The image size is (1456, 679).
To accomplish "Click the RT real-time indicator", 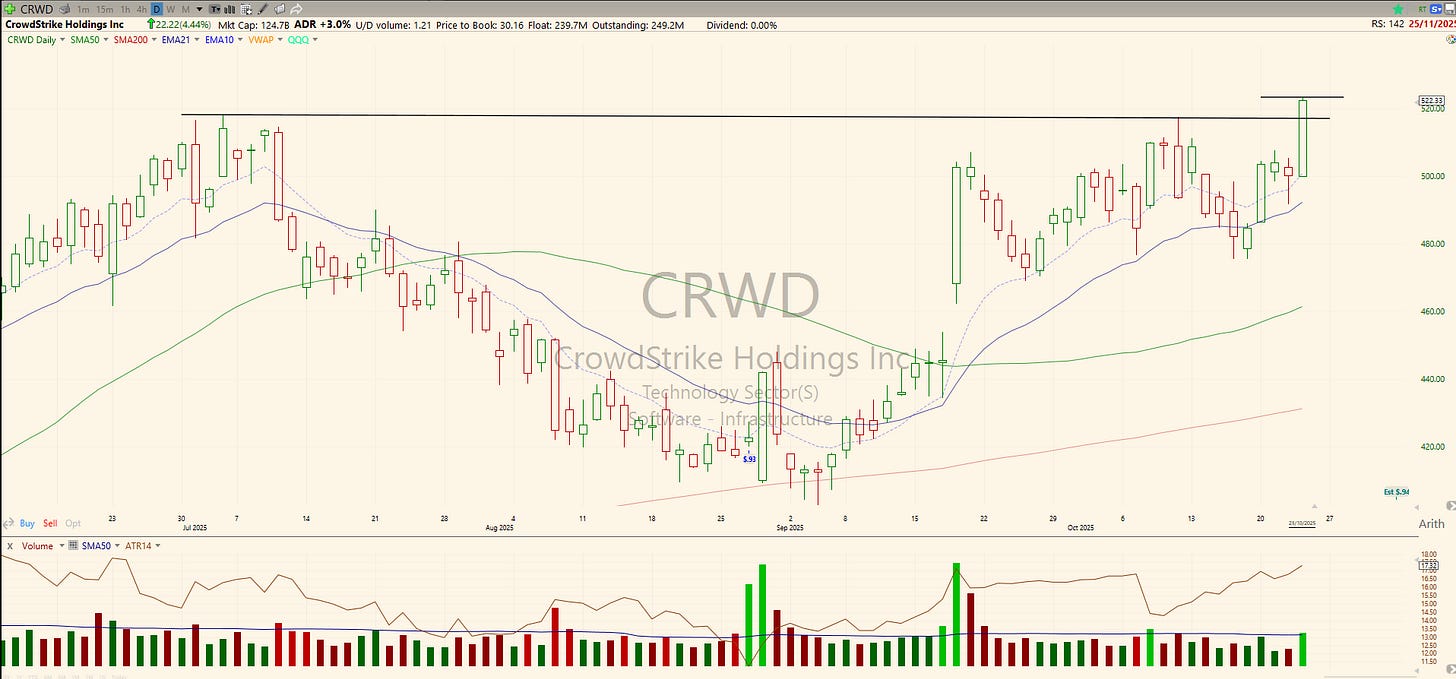I will (x=1422, y=9).
